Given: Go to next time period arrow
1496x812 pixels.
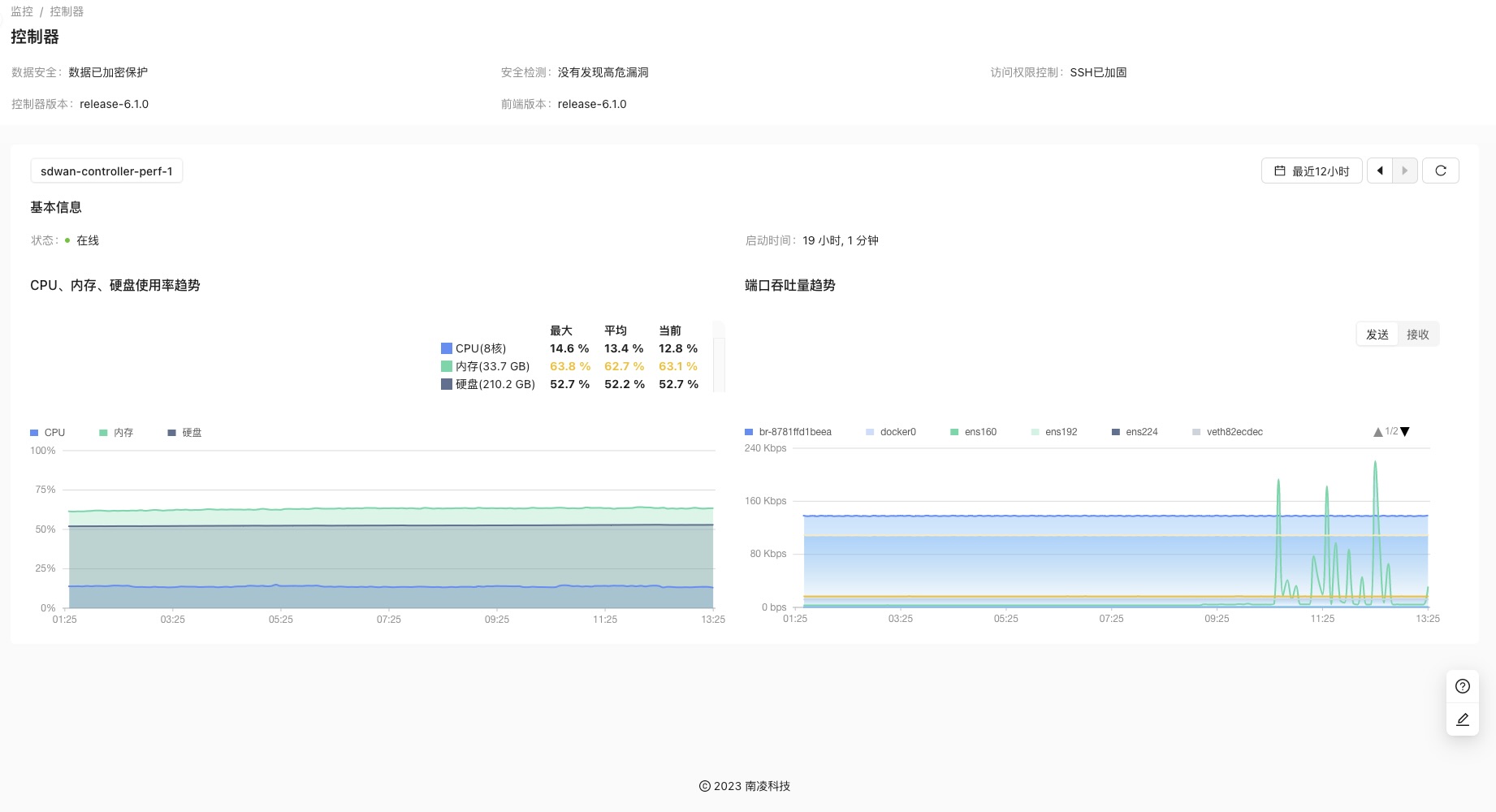Looking at the screenshot, I should click(1405, 171).
